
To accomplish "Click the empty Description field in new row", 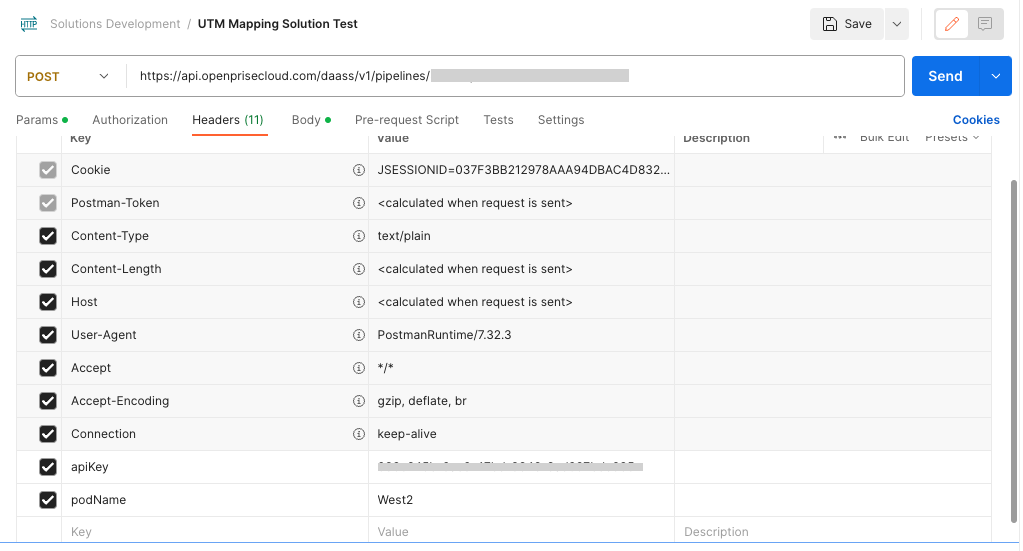I will (832, 531).
